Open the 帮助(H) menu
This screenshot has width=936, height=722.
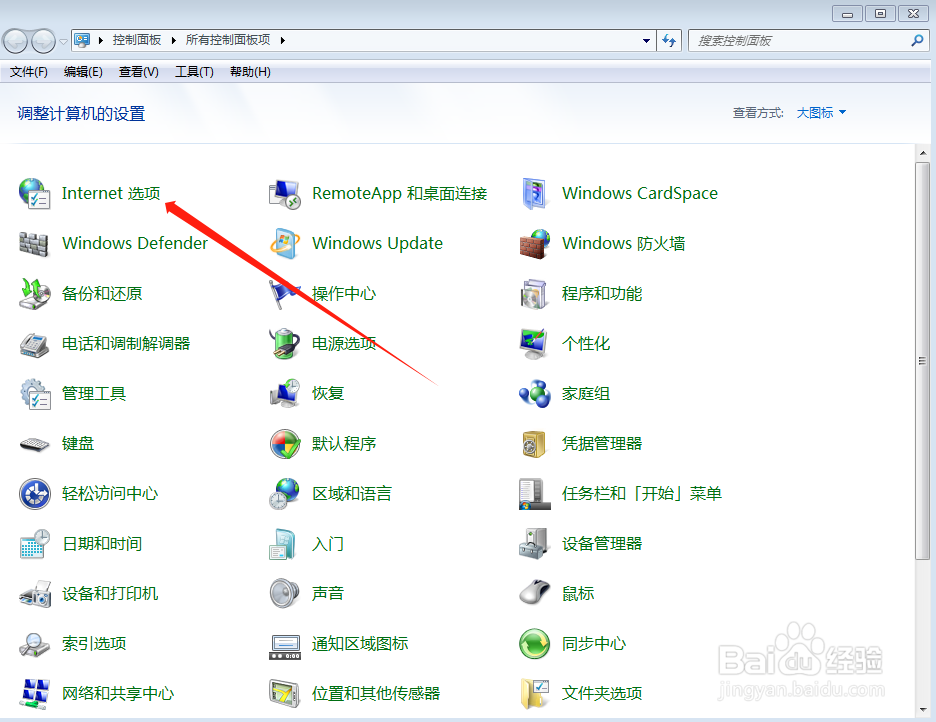[250, 72]
